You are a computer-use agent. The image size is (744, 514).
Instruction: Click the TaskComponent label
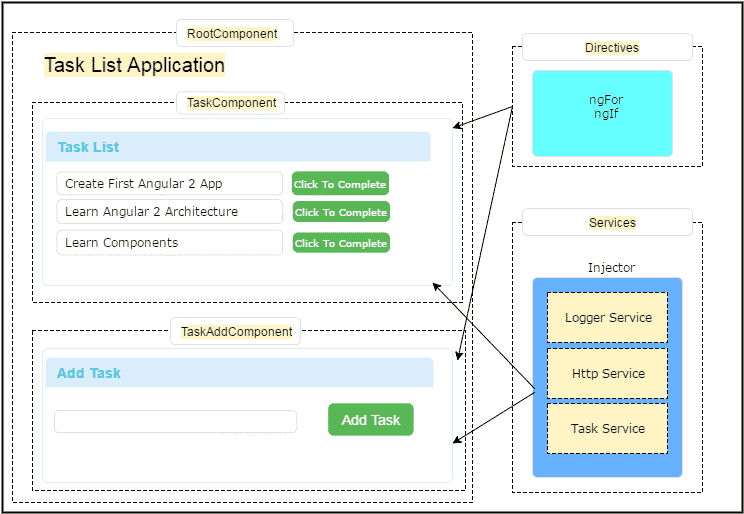[x=232, y=102]
